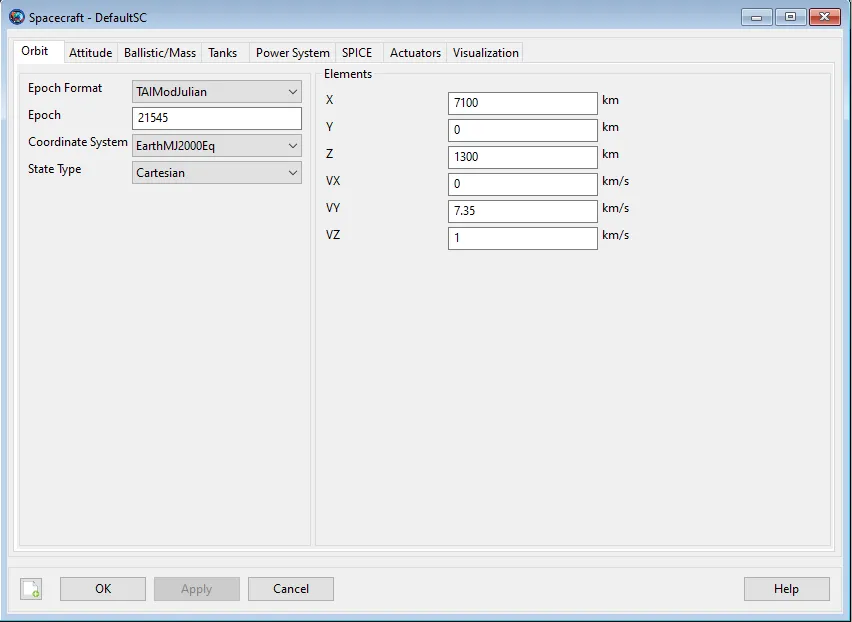
Task: Select the Tanks tab
Action: click(222, 53)
